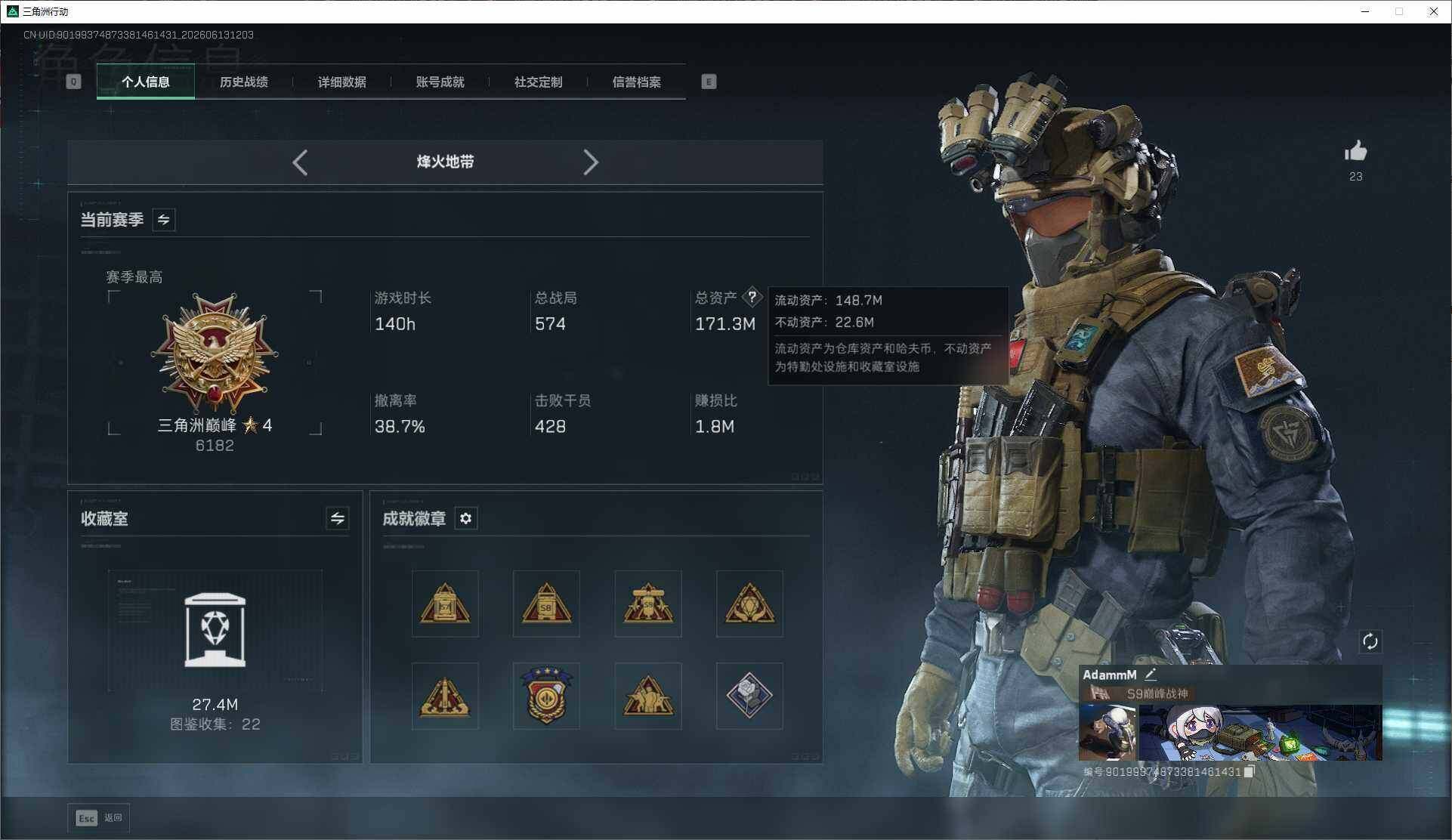Click the AdammM player name
The image size is (1452, 840).
[1110, 675]
